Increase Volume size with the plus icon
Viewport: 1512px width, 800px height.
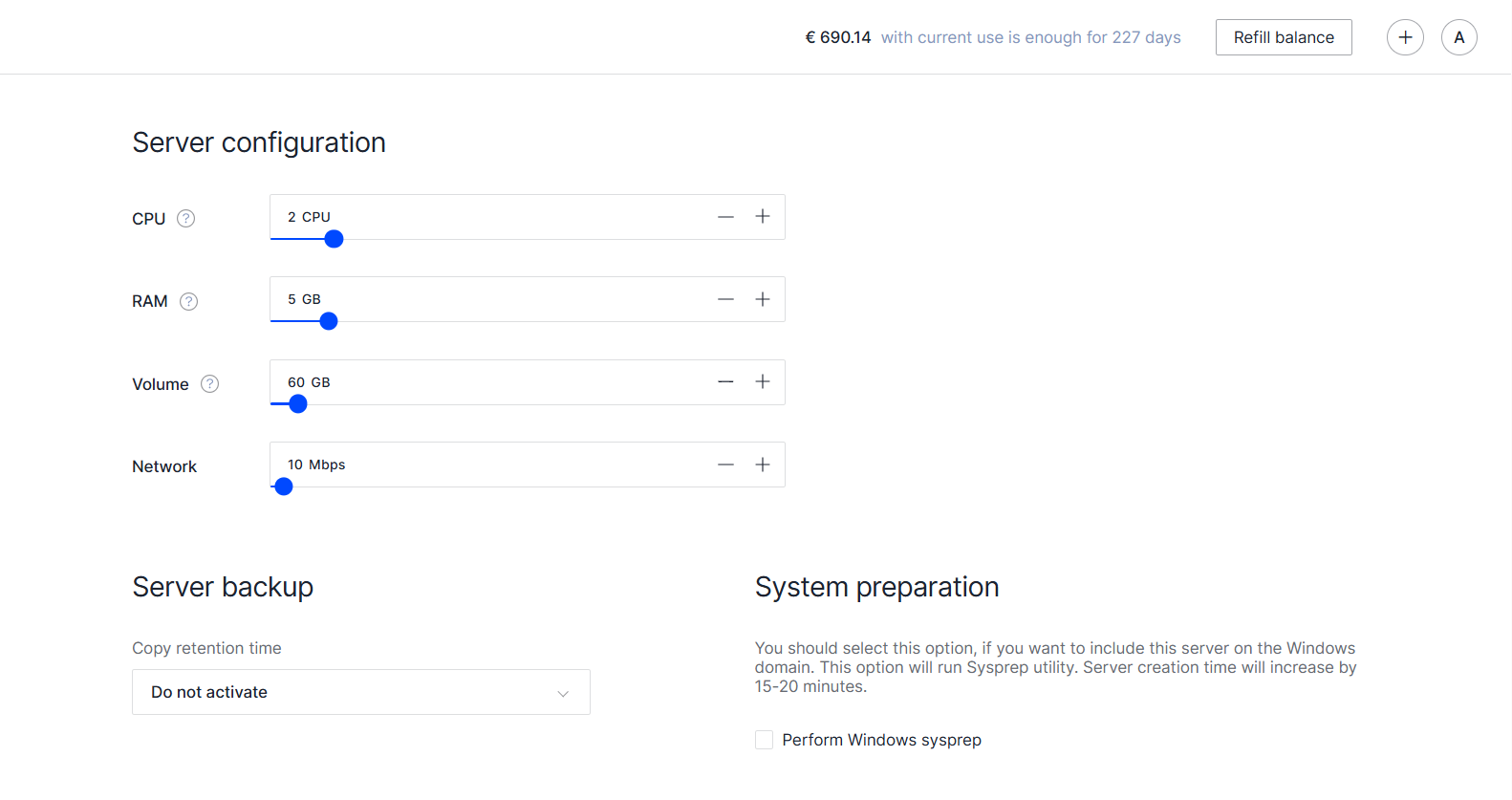point(763,381)
